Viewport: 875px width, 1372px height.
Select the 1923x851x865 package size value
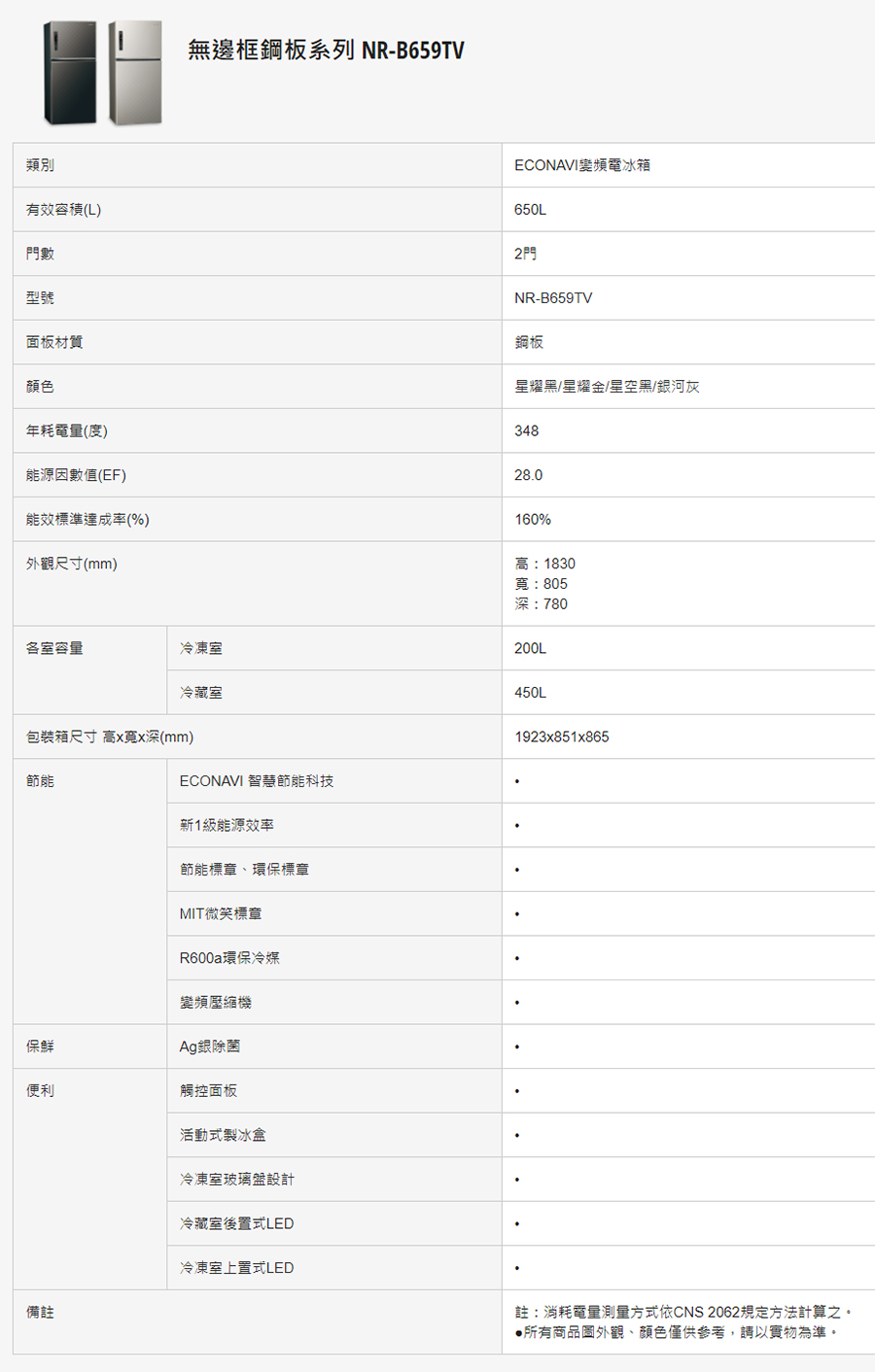(562, 737)
